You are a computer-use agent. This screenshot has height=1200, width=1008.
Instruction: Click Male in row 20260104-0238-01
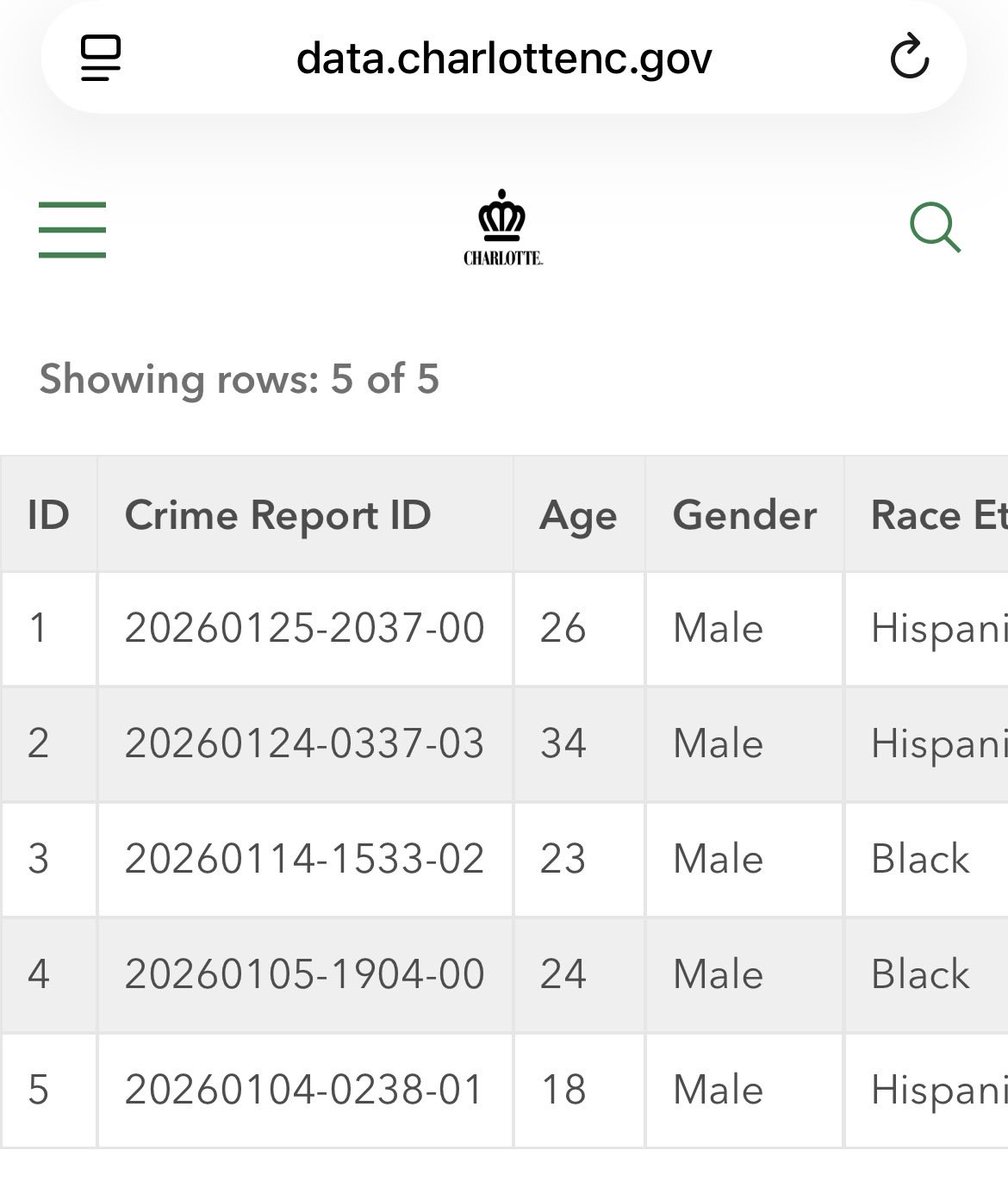pos(718,1090)
